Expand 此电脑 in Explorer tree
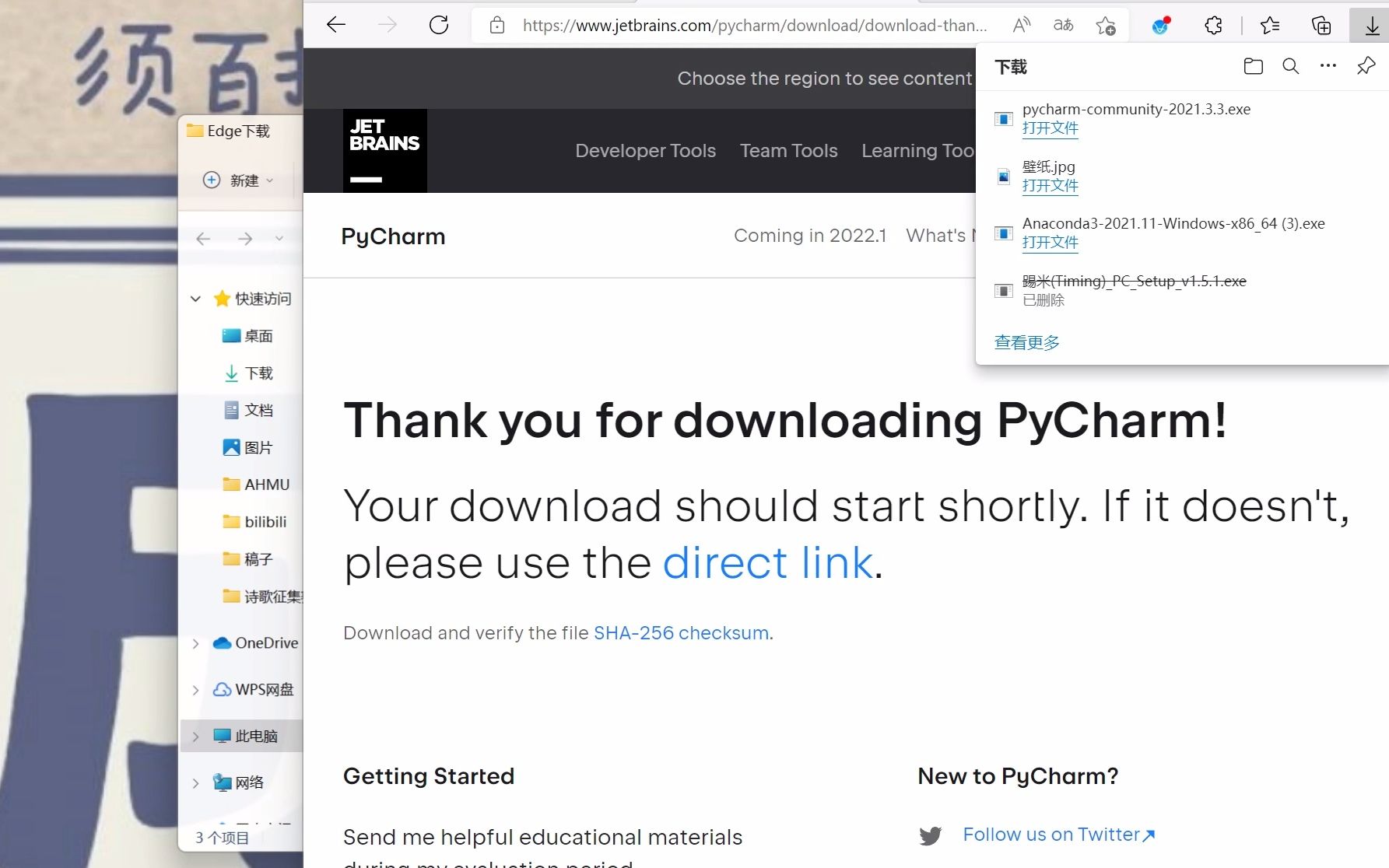Image resolution: width=1389 pixels, height=868 pixels. (x=195, y=736)
